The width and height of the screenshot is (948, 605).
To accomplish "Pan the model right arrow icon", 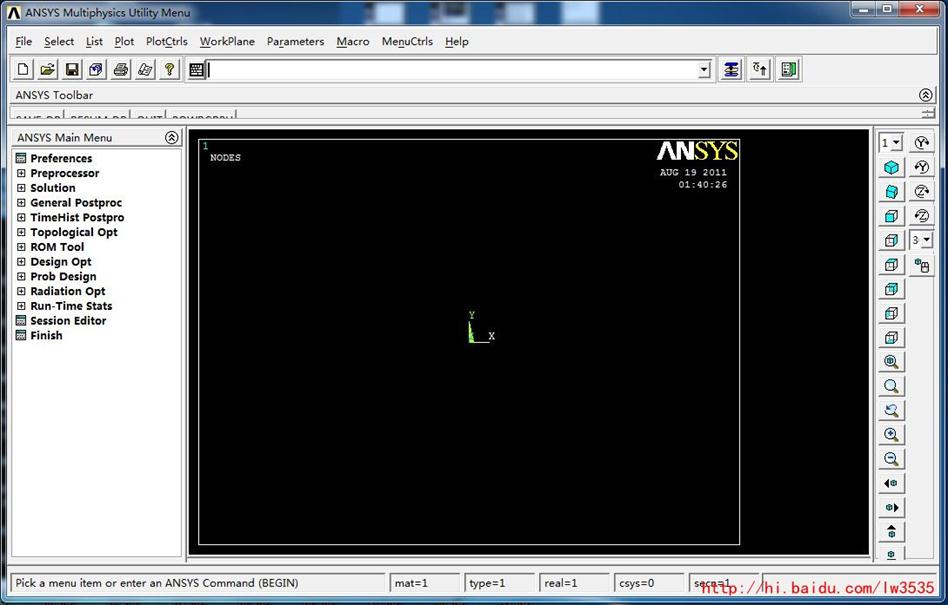I will point(891,507).
